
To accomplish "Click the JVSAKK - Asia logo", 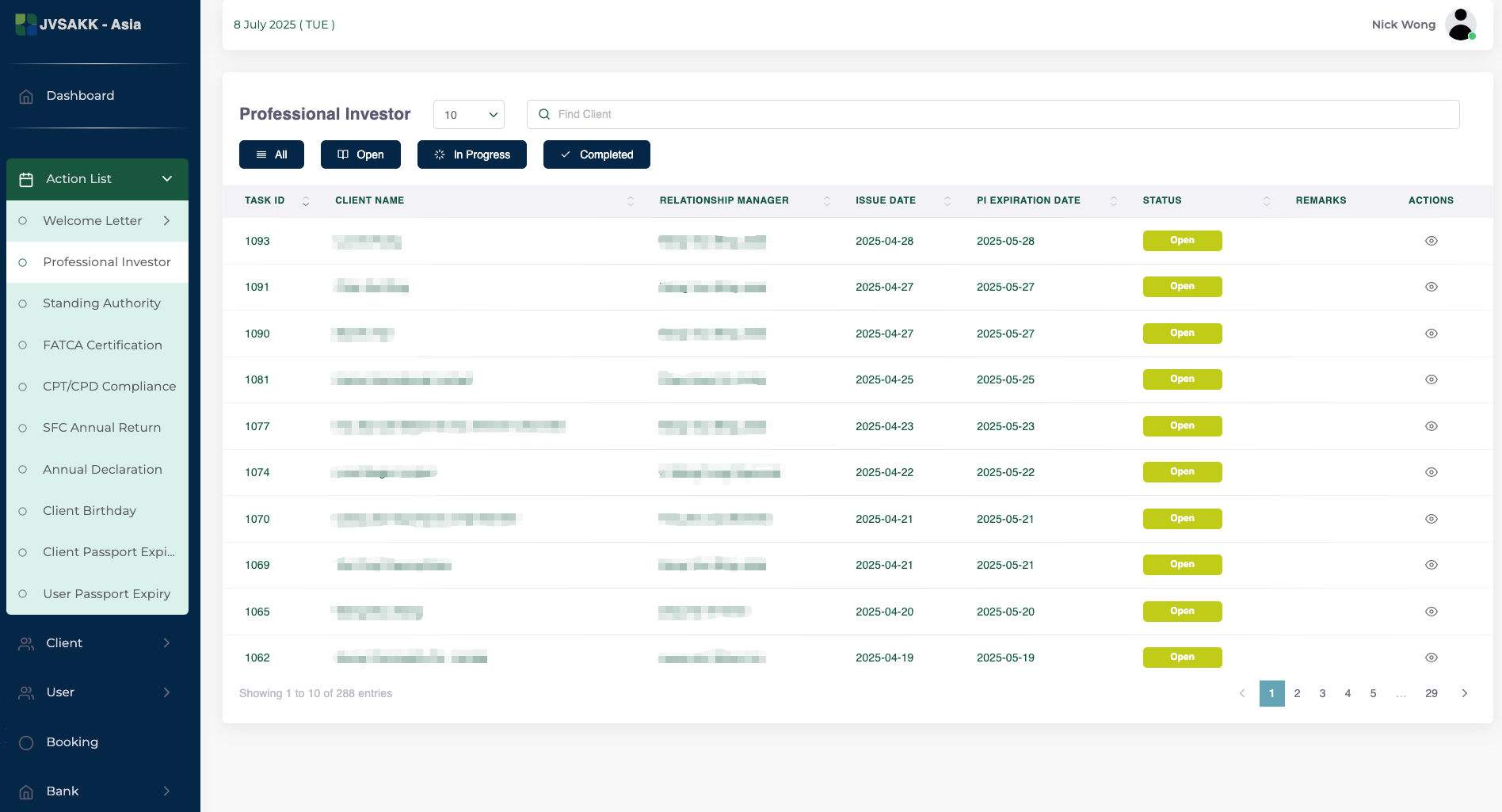I will pos(78,25).
